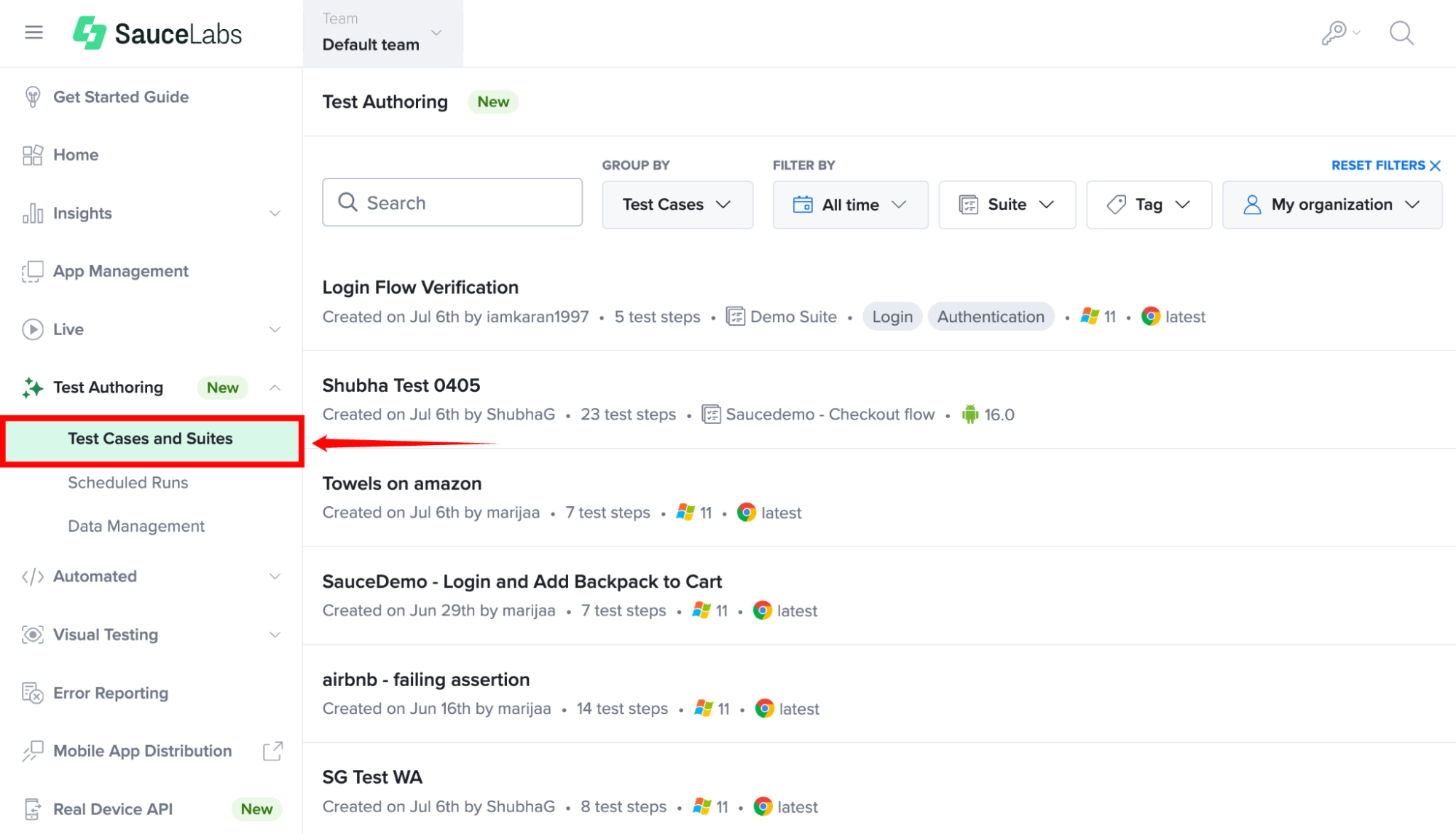This screenshot has width=1456, height=834.
Task: Click the Error Reporting icon
Action: (x=33, y=693)
